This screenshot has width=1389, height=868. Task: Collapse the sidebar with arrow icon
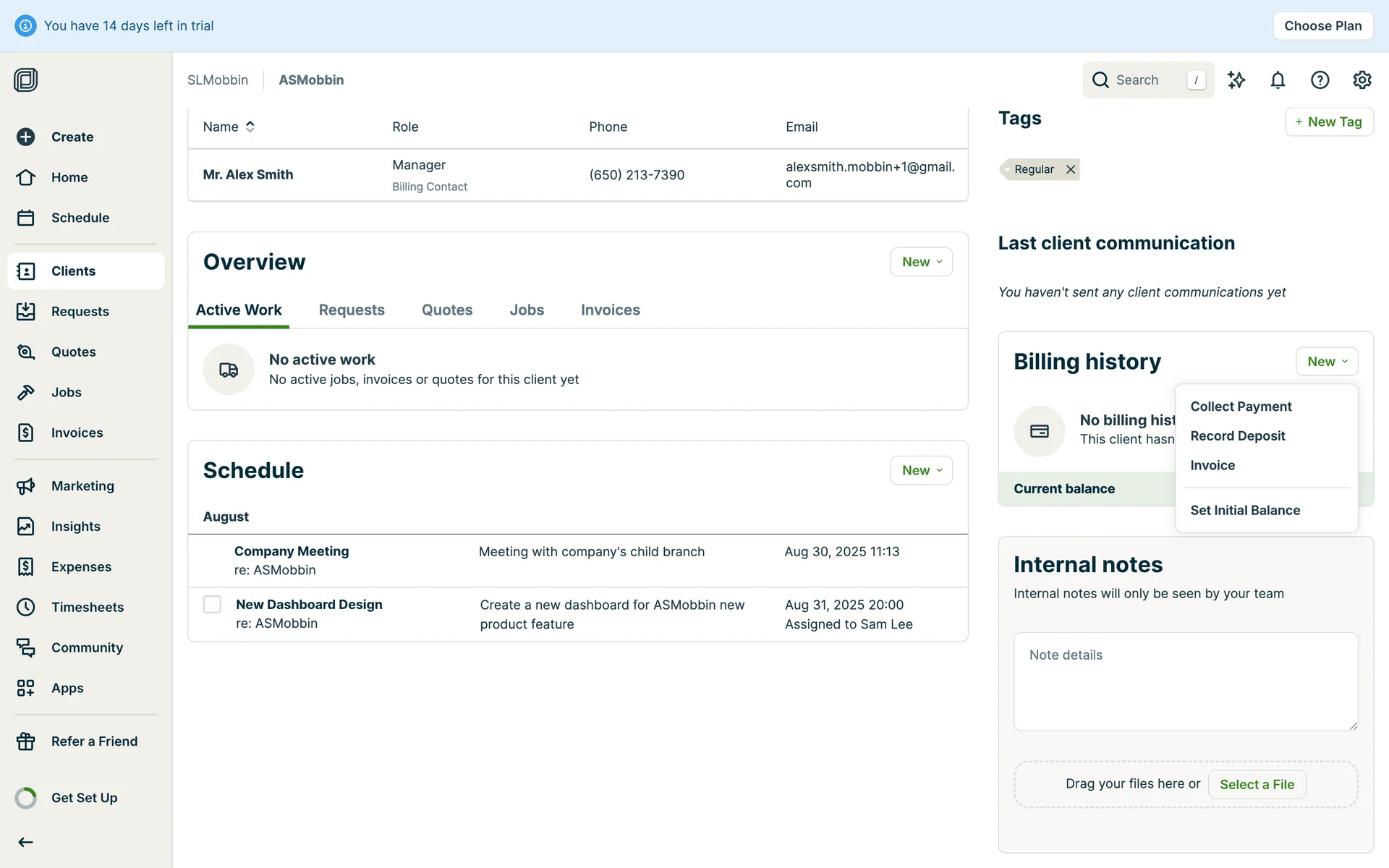click(26, 842)
